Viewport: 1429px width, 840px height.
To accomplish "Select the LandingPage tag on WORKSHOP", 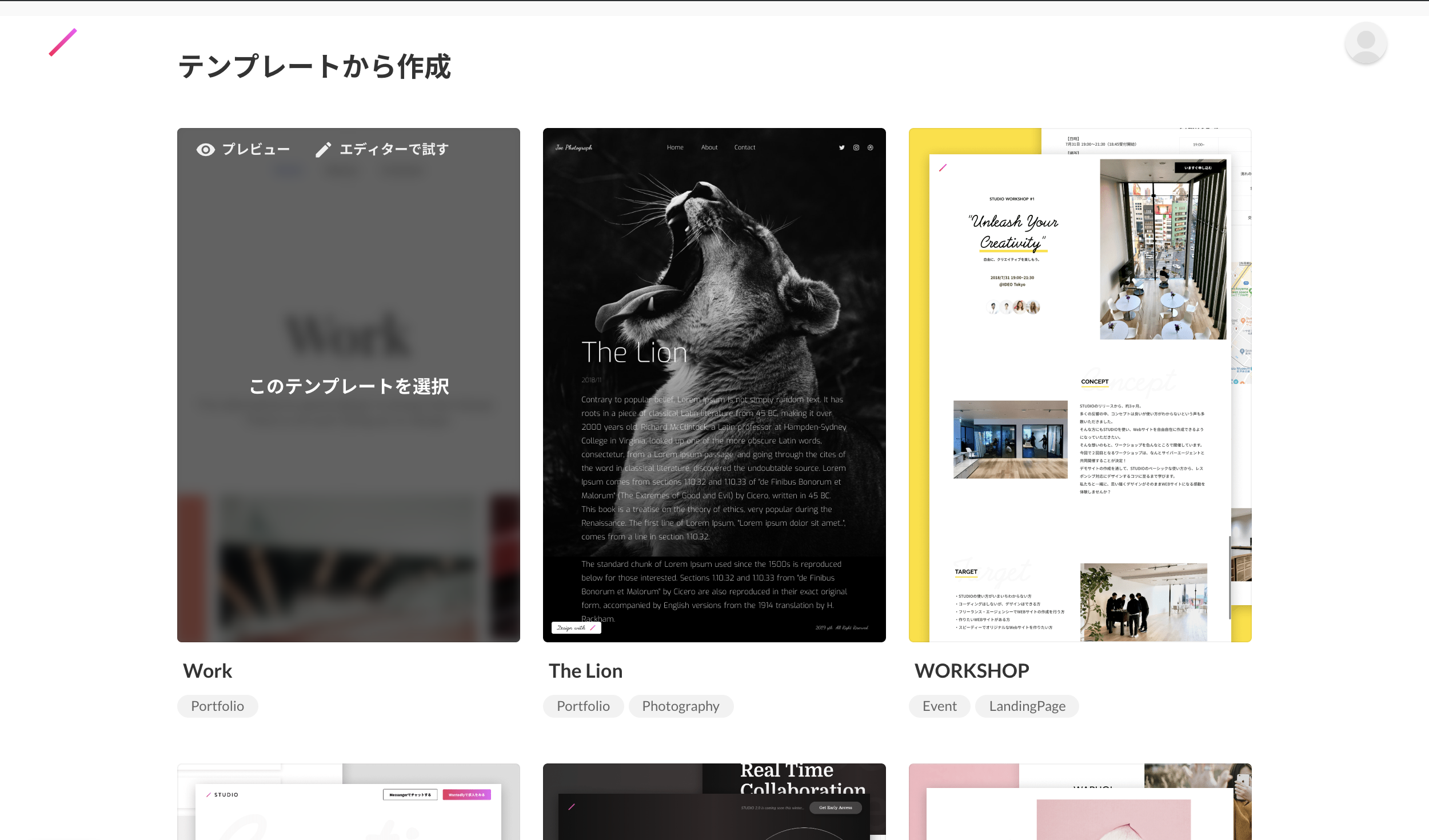I will point(1026,705).
